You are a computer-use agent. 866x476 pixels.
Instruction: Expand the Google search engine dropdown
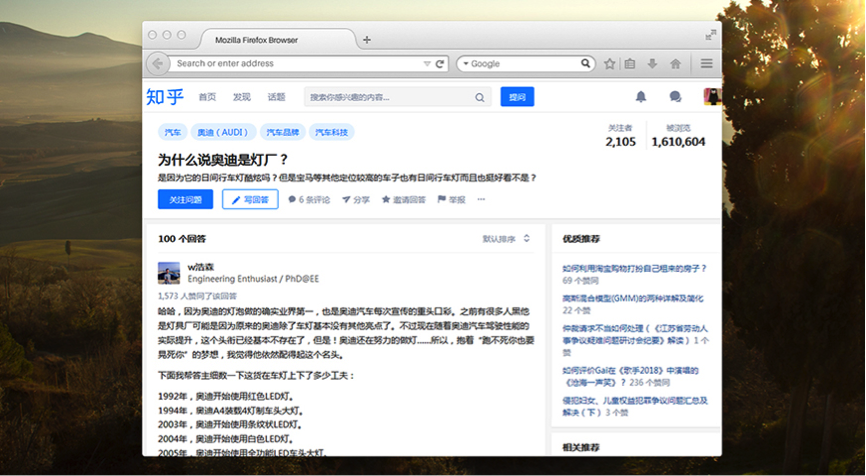[465, 64]
